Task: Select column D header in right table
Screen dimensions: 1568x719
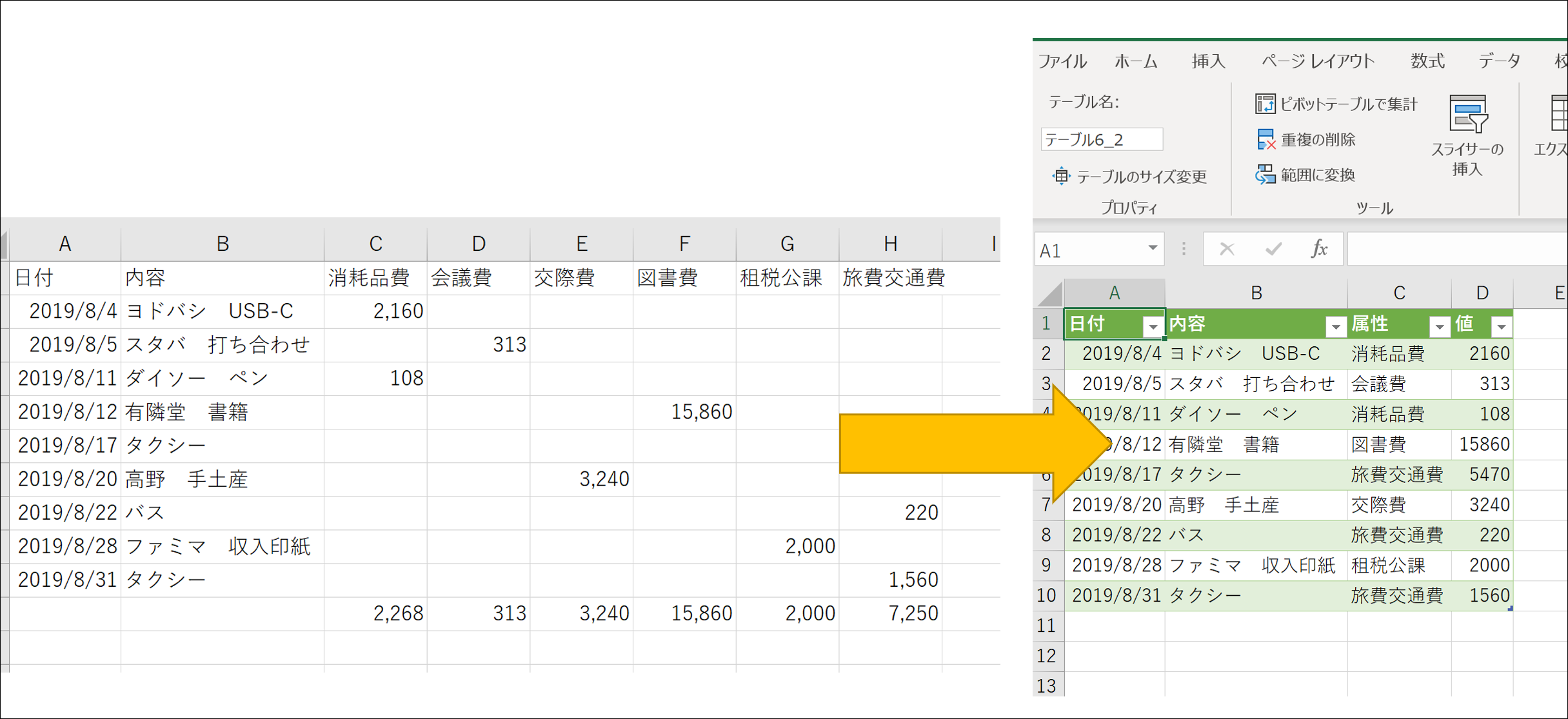Action: coord(1482,293)
